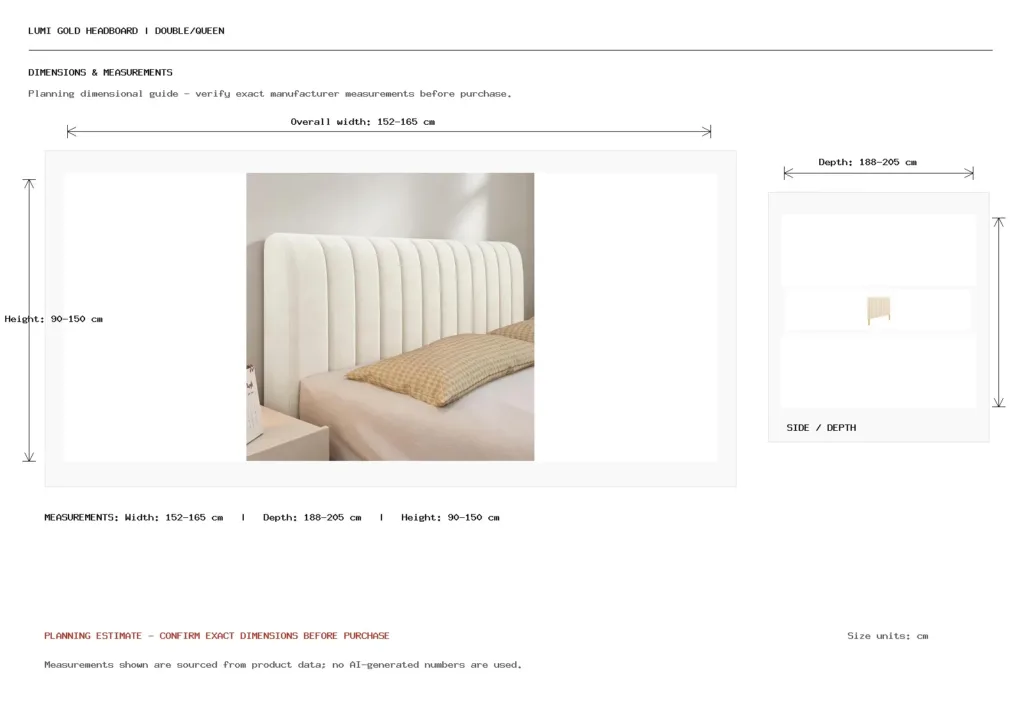Click the 'SIDE / DEPTH' caption
The width and height of the screenshot is (1024, 717).
click(x=821, y=428)
